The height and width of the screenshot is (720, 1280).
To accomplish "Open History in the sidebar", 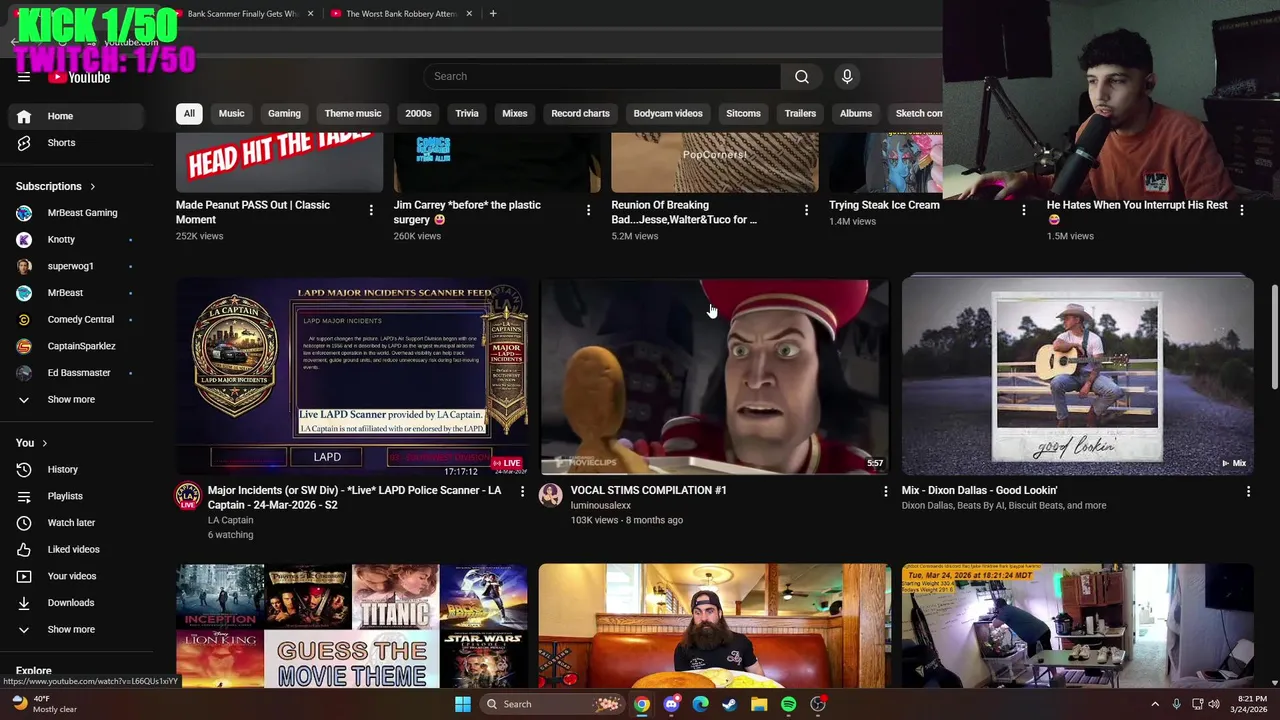I will pos(76,469).
